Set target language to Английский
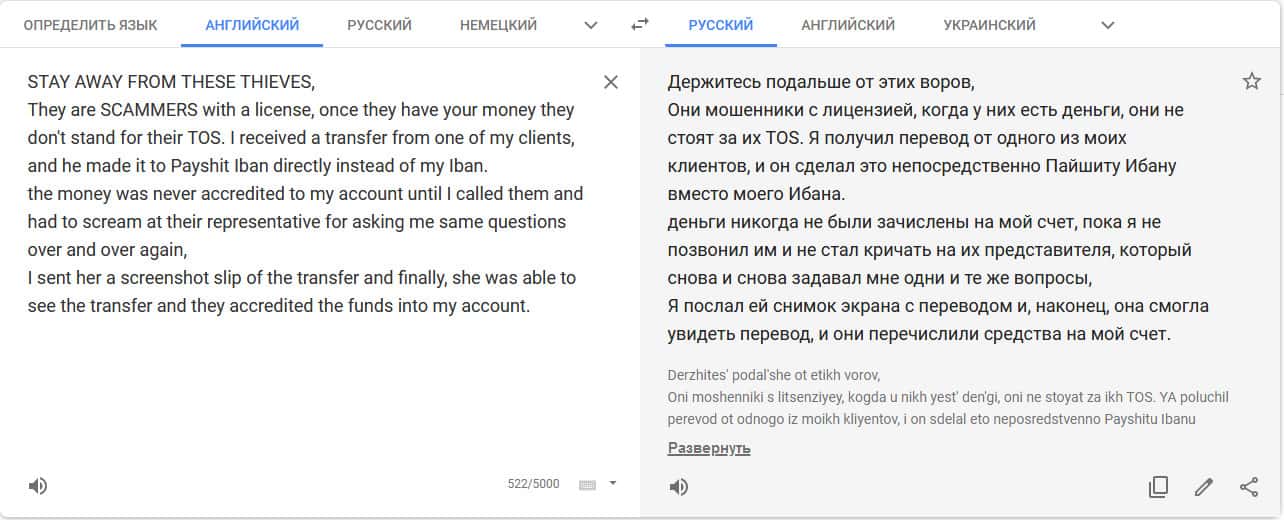 [x=848, y=25]
